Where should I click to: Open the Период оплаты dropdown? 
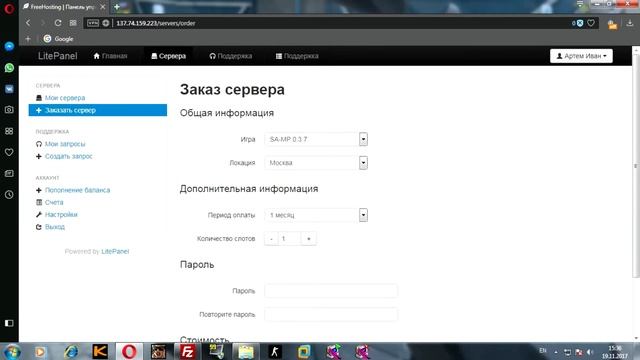click(x=316, y=215)
